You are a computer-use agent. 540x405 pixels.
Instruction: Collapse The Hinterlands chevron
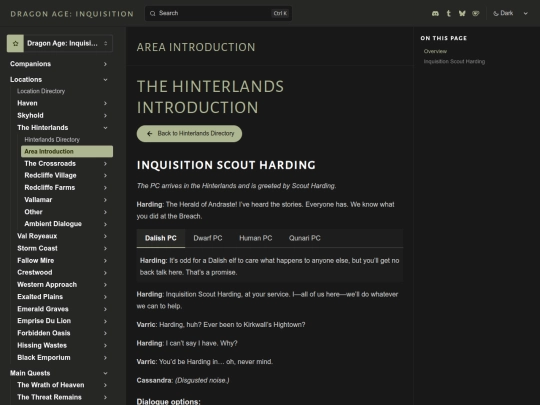click(x=105, y=128)
